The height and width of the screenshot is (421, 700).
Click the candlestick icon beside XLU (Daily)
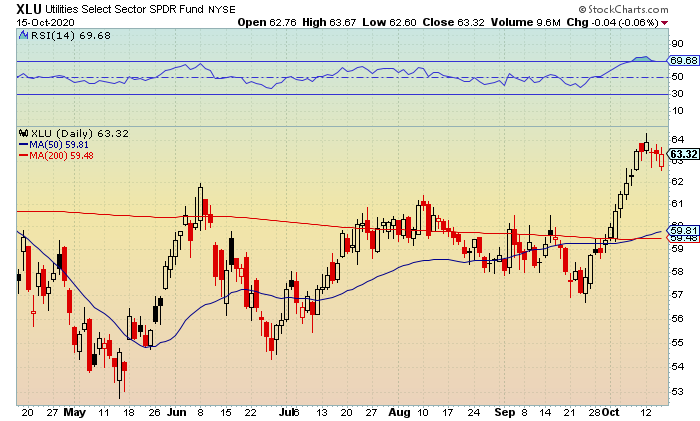pos(23,133)
